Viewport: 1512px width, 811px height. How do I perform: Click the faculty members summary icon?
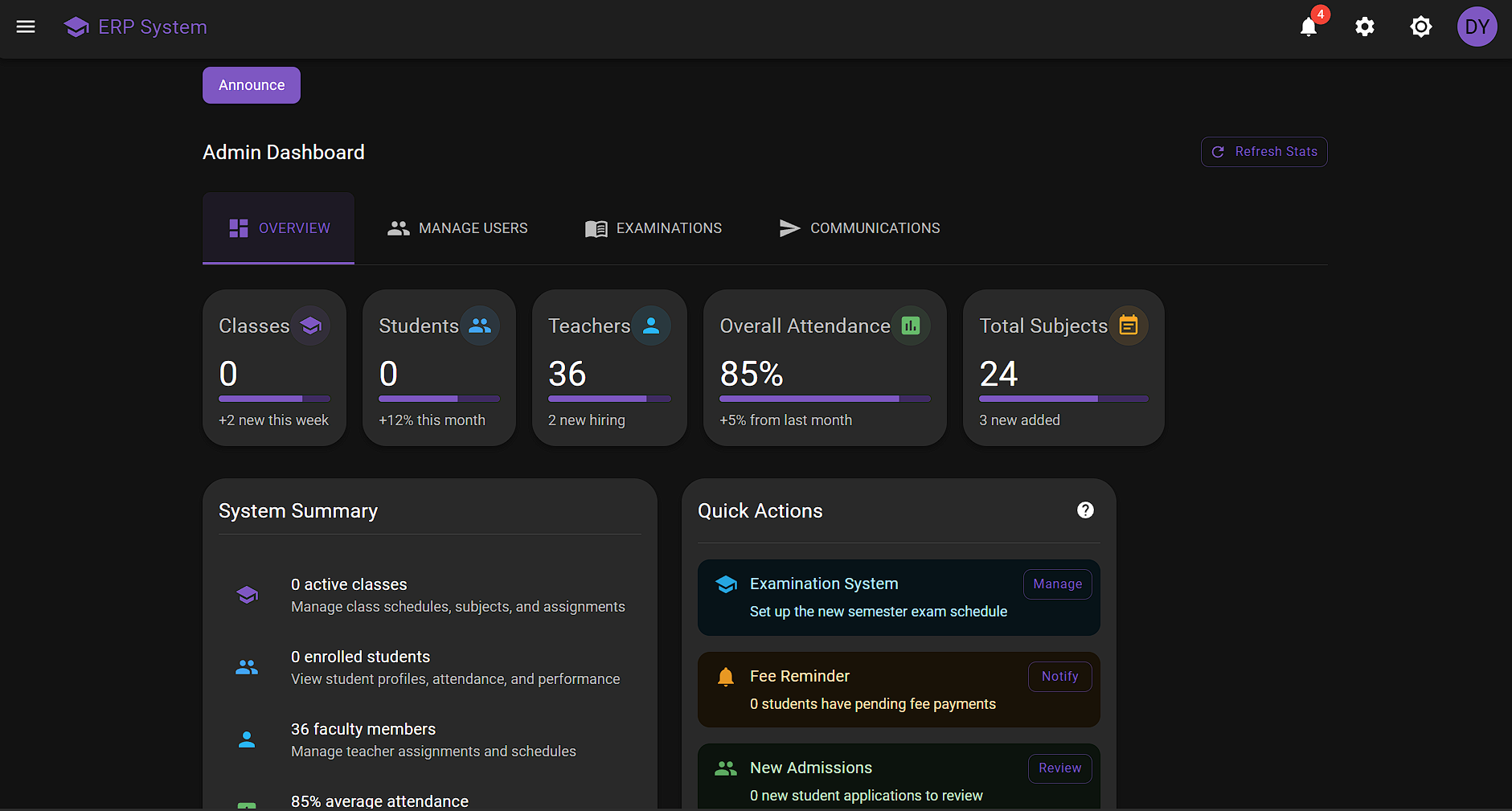(x=247, y=739)
